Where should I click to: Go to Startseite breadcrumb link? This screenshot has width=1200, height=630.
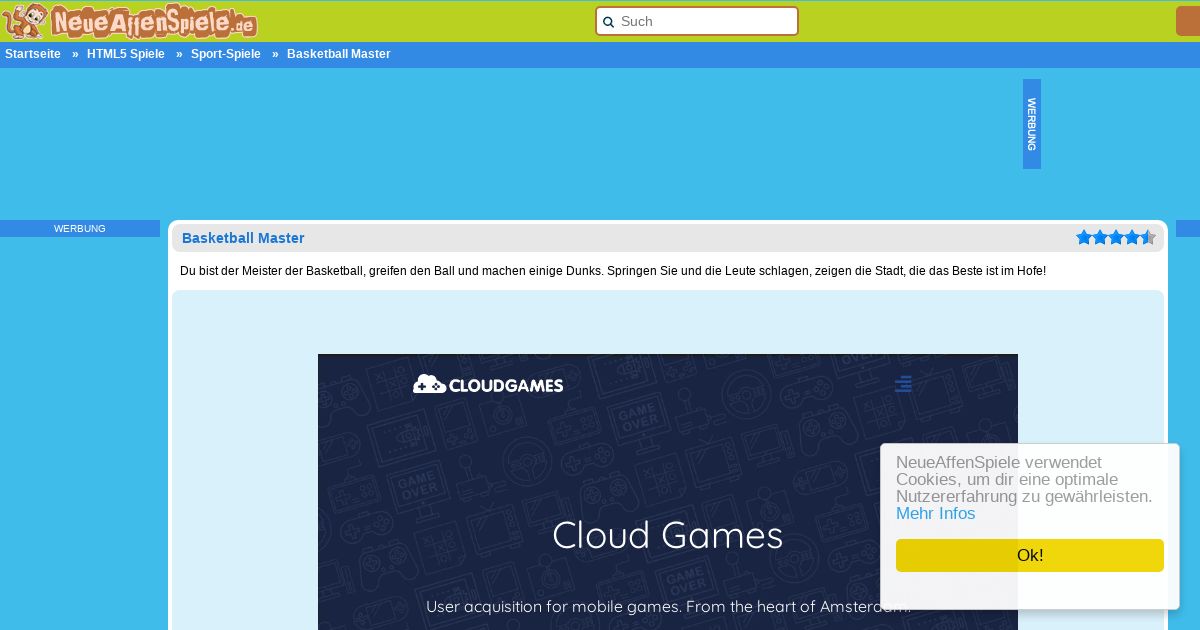pos(33,54)
